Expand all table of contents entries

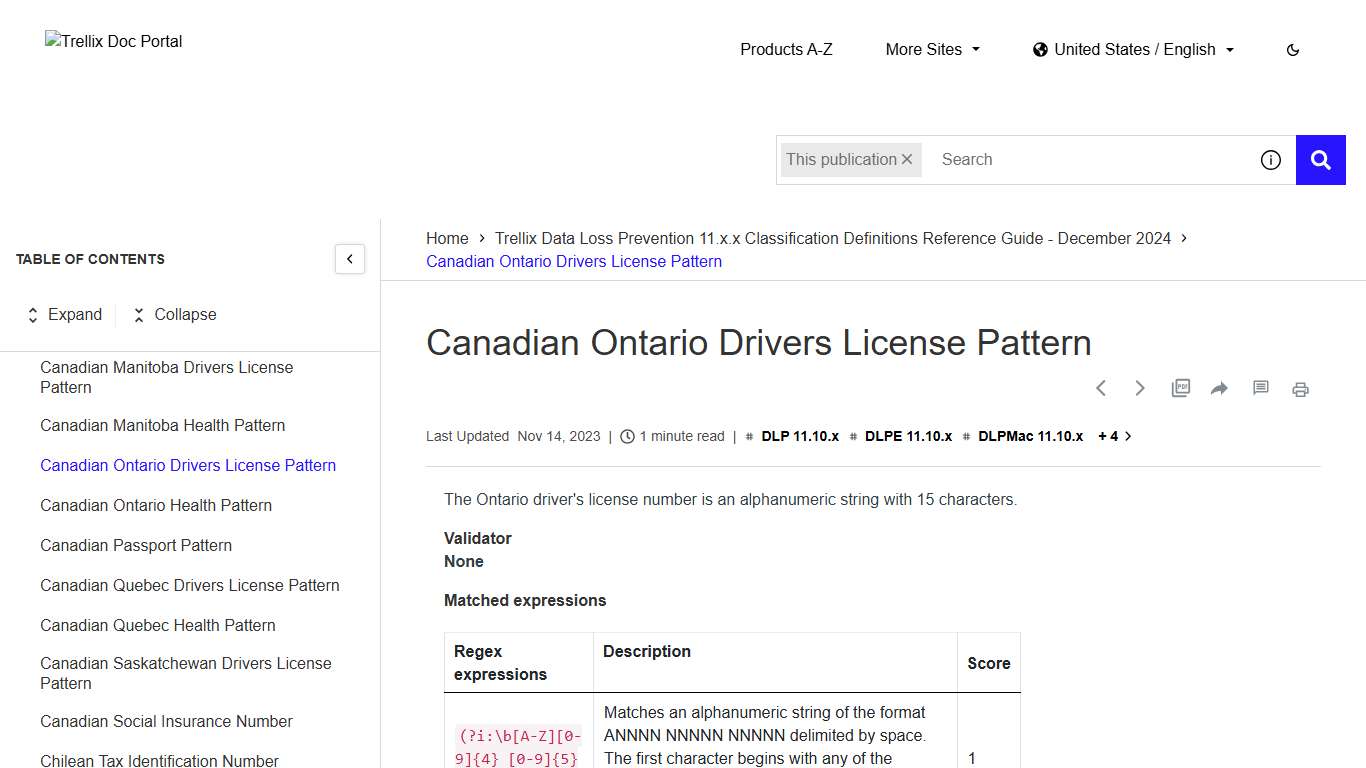(x=64, y=314)
